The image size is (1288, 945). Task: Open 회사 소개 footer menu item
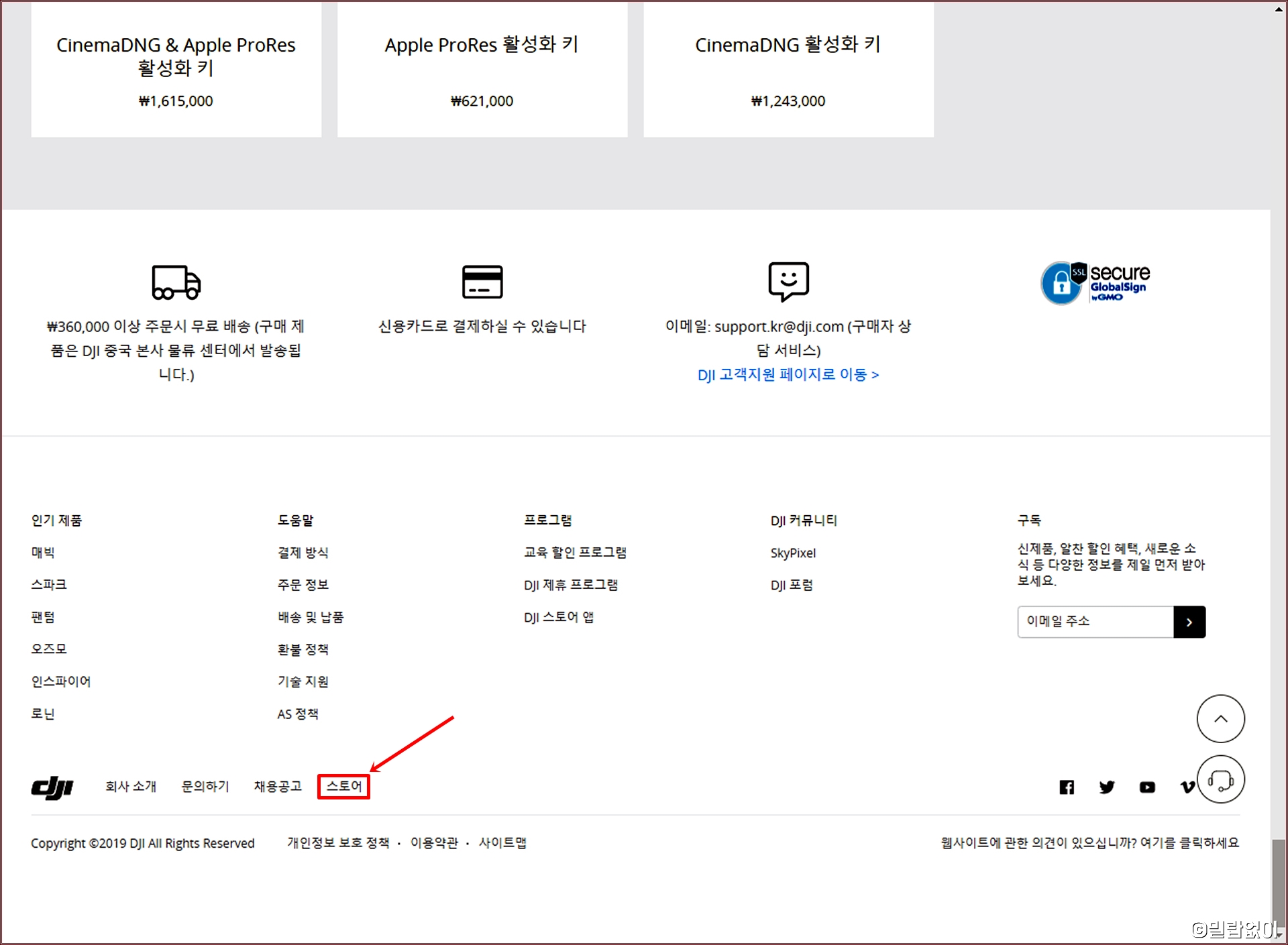(131, 786)
